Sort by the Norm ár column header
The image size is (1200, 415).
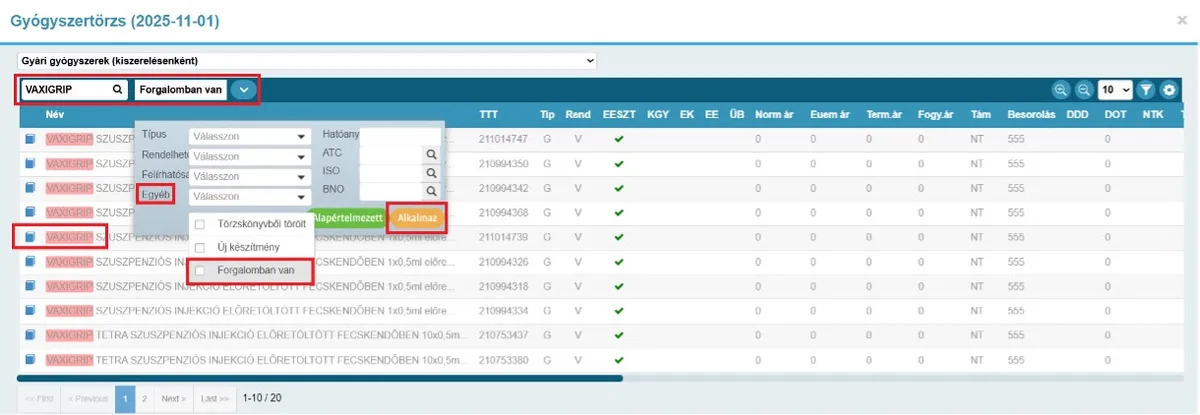[776, 114]
